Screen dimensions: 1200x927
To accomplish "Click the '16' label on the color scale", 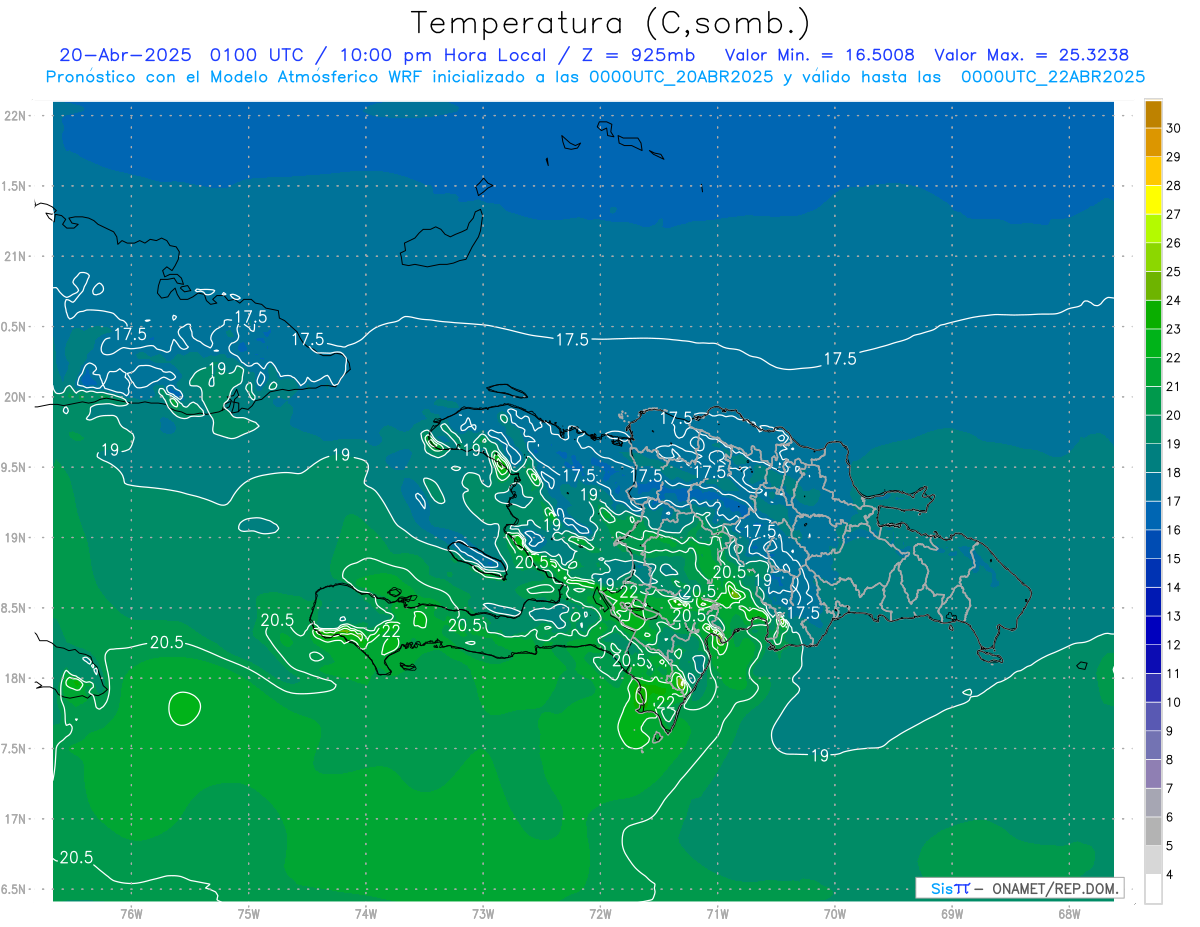I will pyautogui.click(x=1175, y=530).
